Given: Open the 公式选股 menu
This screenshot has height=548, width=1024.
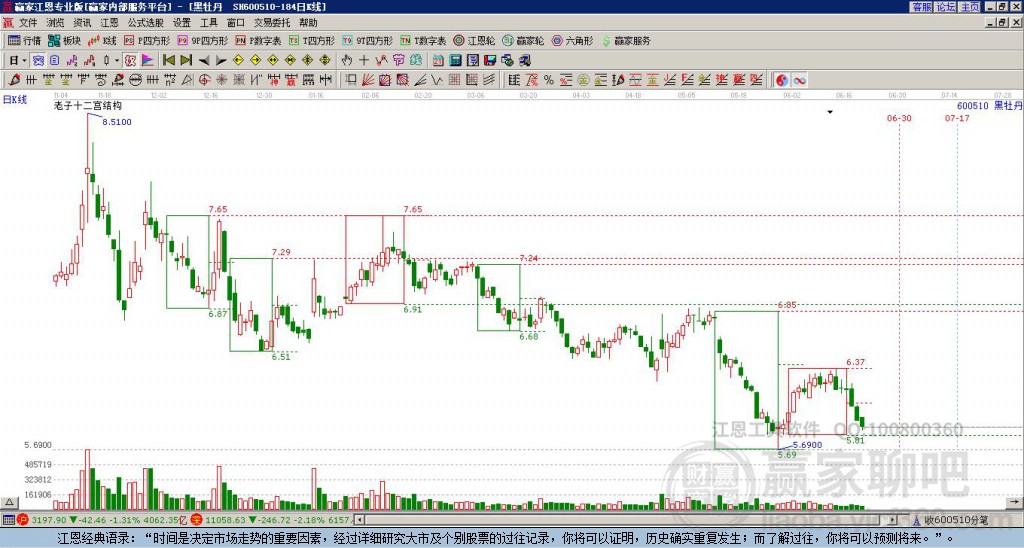Looking at the screenshot, I should pos(146,23).
